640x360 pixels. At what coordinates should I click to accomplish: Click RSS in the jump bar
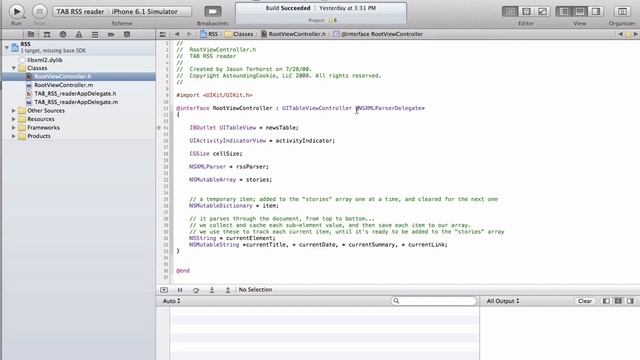pos(209,34)
